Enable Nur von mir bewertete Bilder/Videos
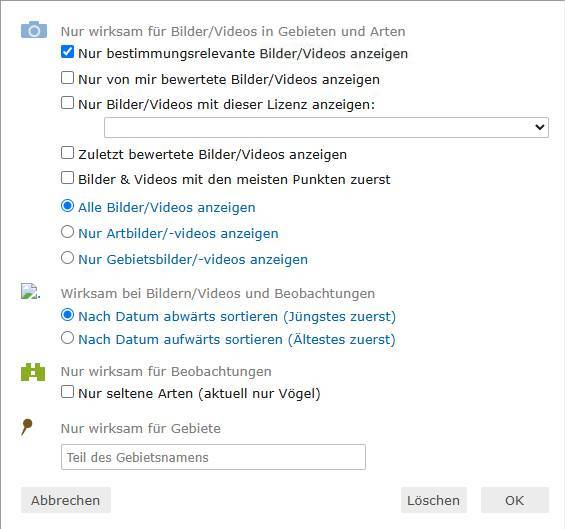Image resolution: width=565 pixels, height=529 pixels. point(67,77)
